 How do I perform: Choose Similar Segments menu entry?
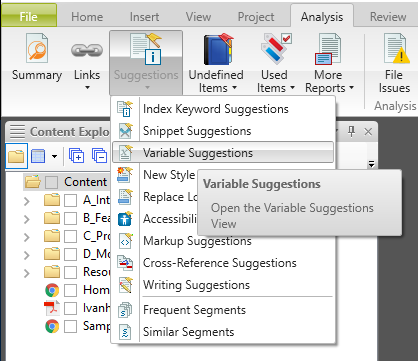[x=223, y=332]
